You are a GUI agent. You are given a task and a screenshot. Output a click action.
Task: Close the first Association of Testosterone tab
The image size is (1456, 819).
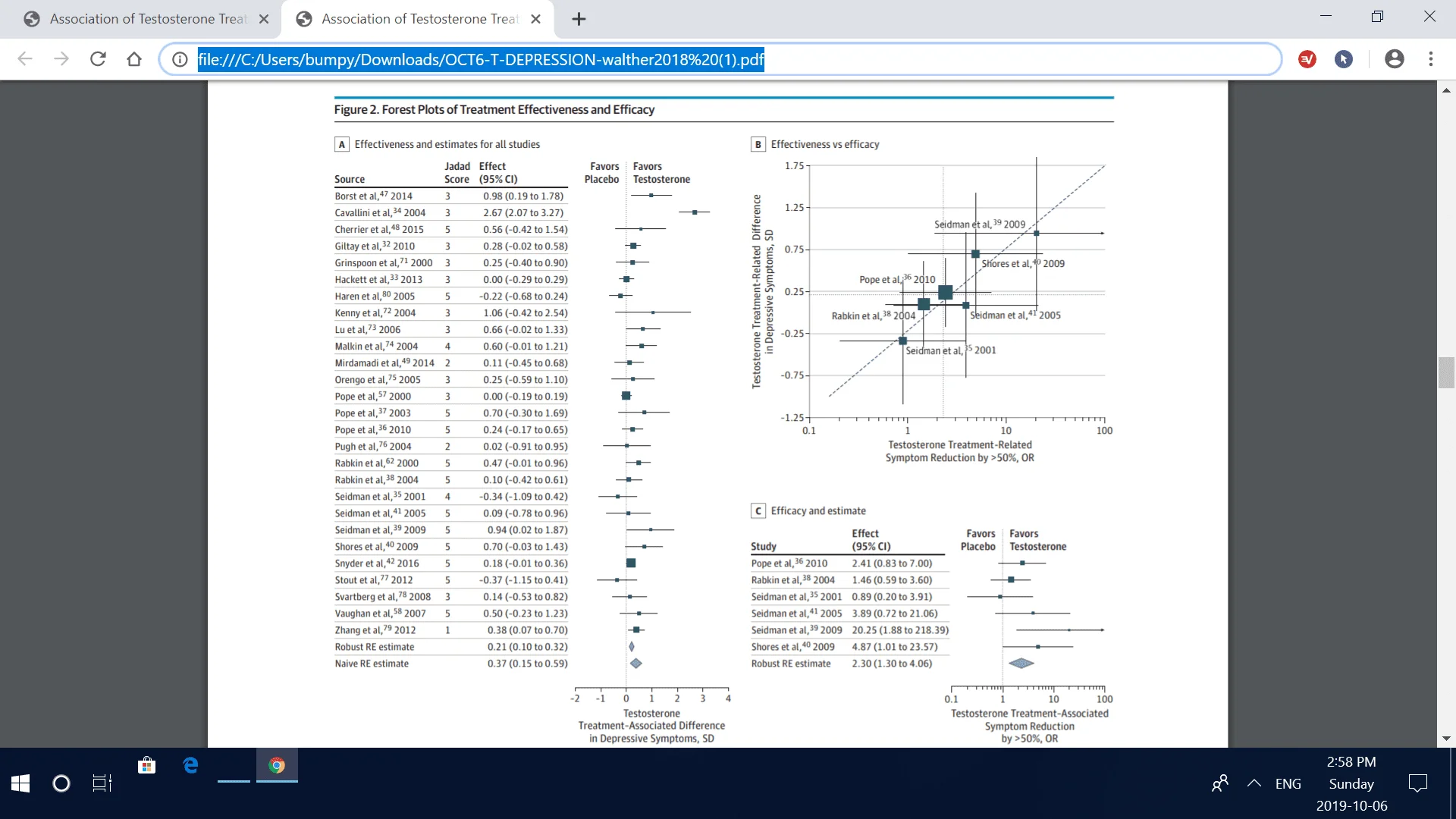point(264,19)
